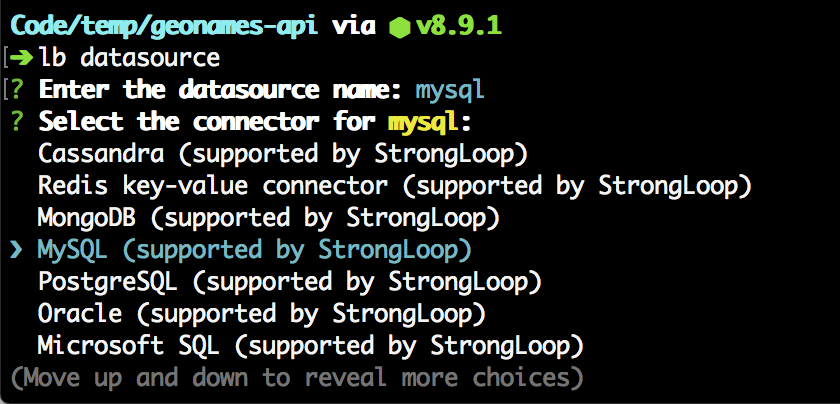This screenshot has height=404, width=840.
Task: Click the yellow mysql name in connector prompt
Action: point(424,123)
